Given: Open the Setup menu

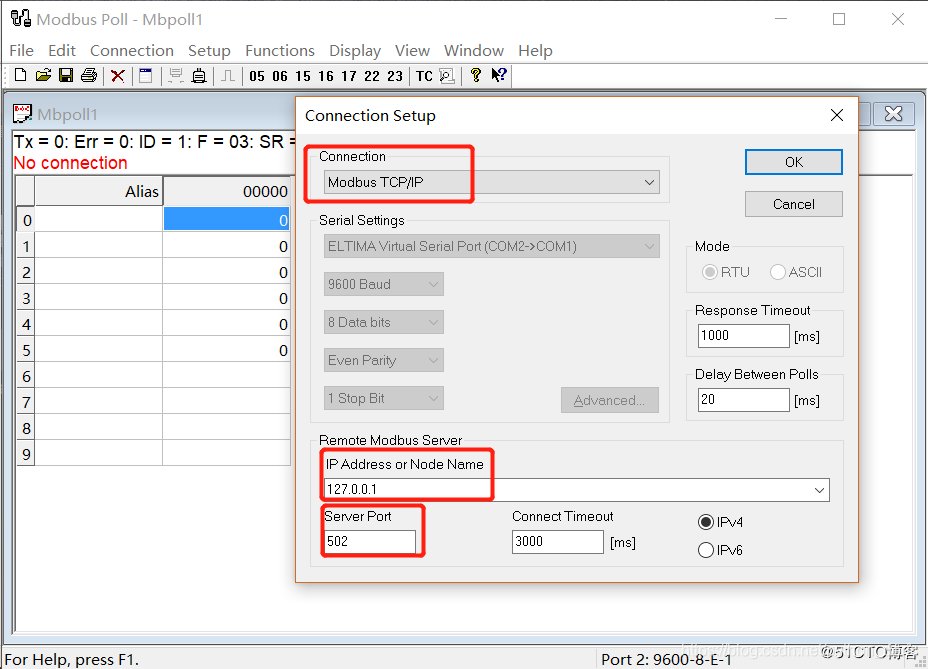Looking at the screenshot, I should click(x=209, y=51).
